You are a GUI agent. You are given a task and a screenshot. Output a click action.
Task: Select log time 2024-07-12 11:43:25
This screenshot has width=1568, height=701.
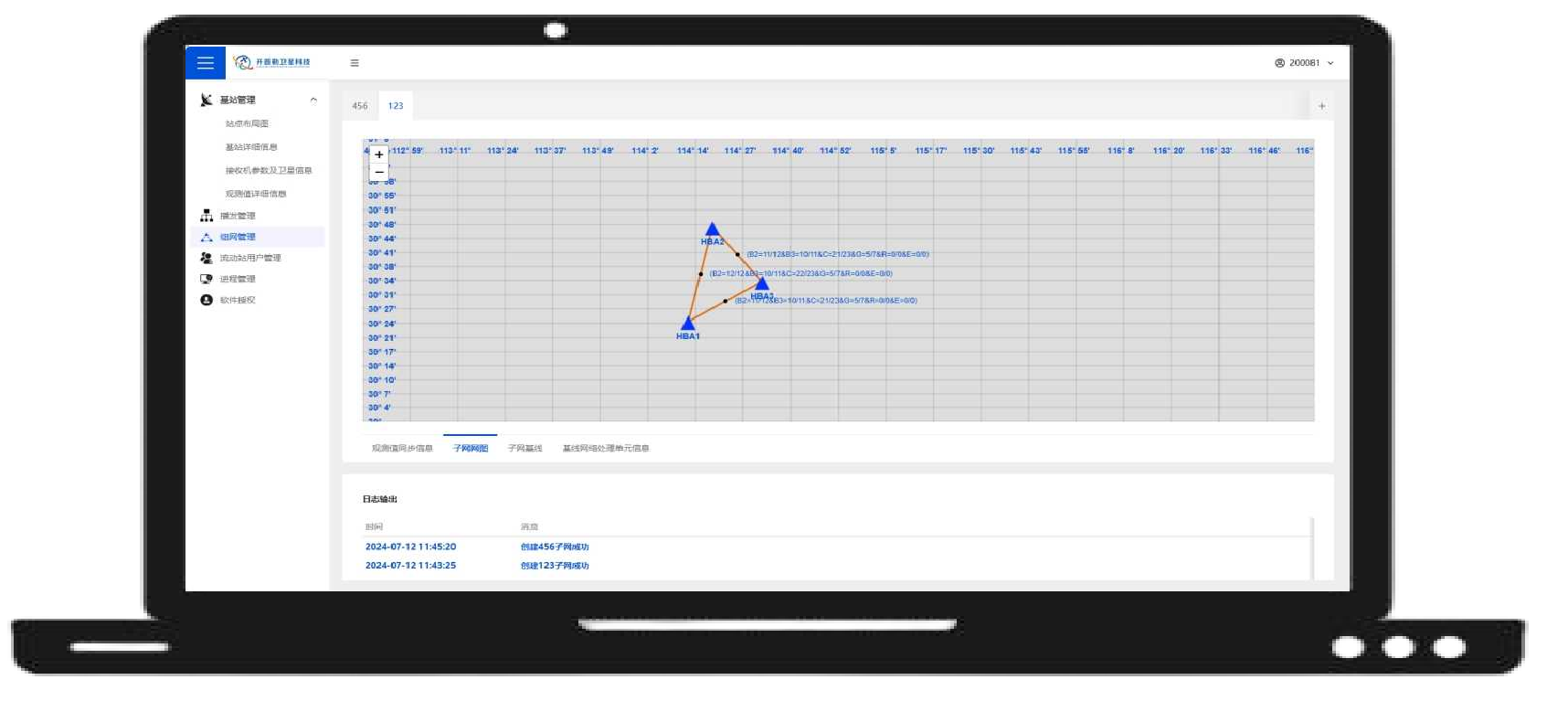tap(410, 566)
